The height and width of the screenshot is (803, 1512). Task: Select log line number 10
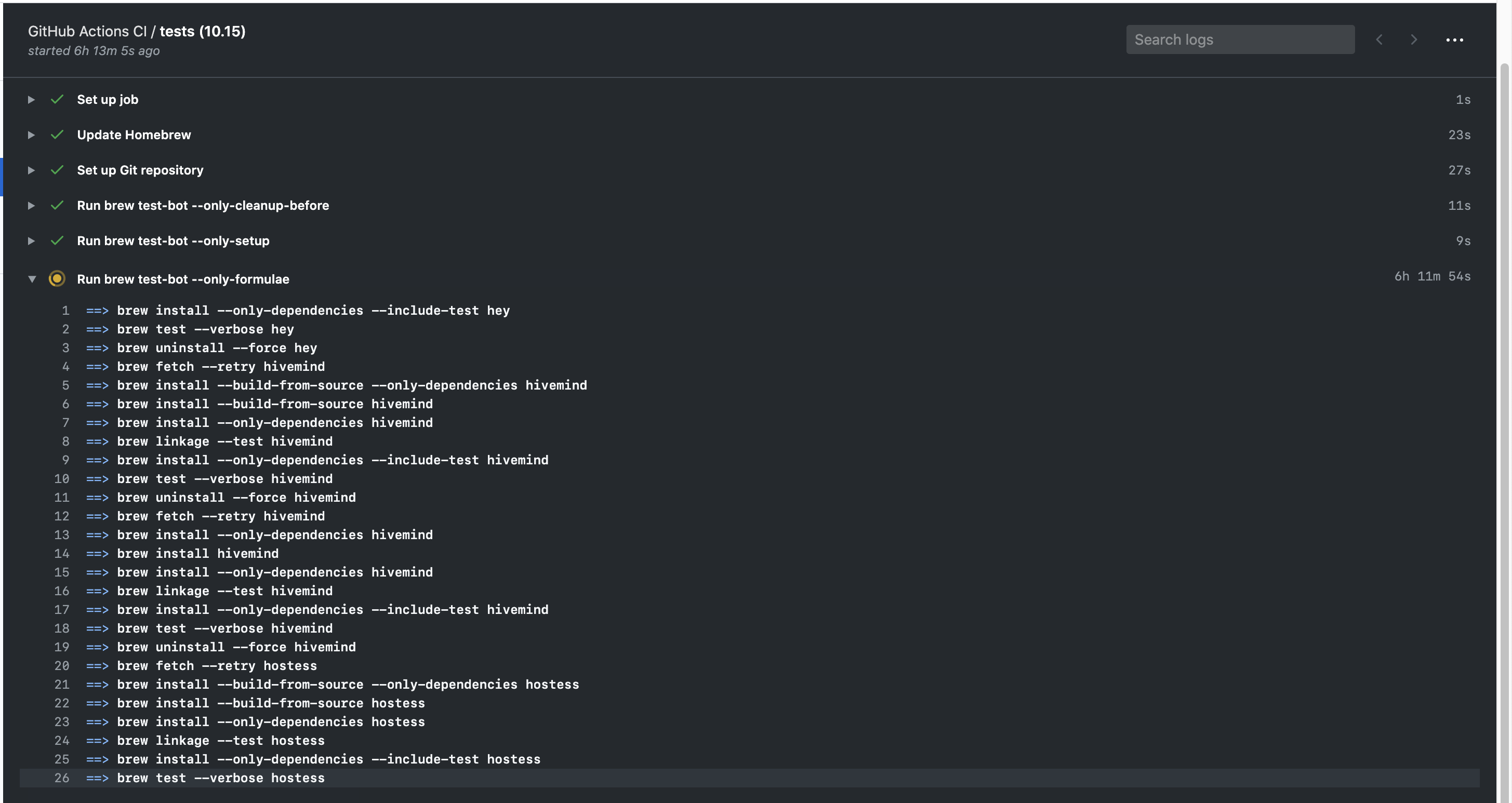[62, 479]
